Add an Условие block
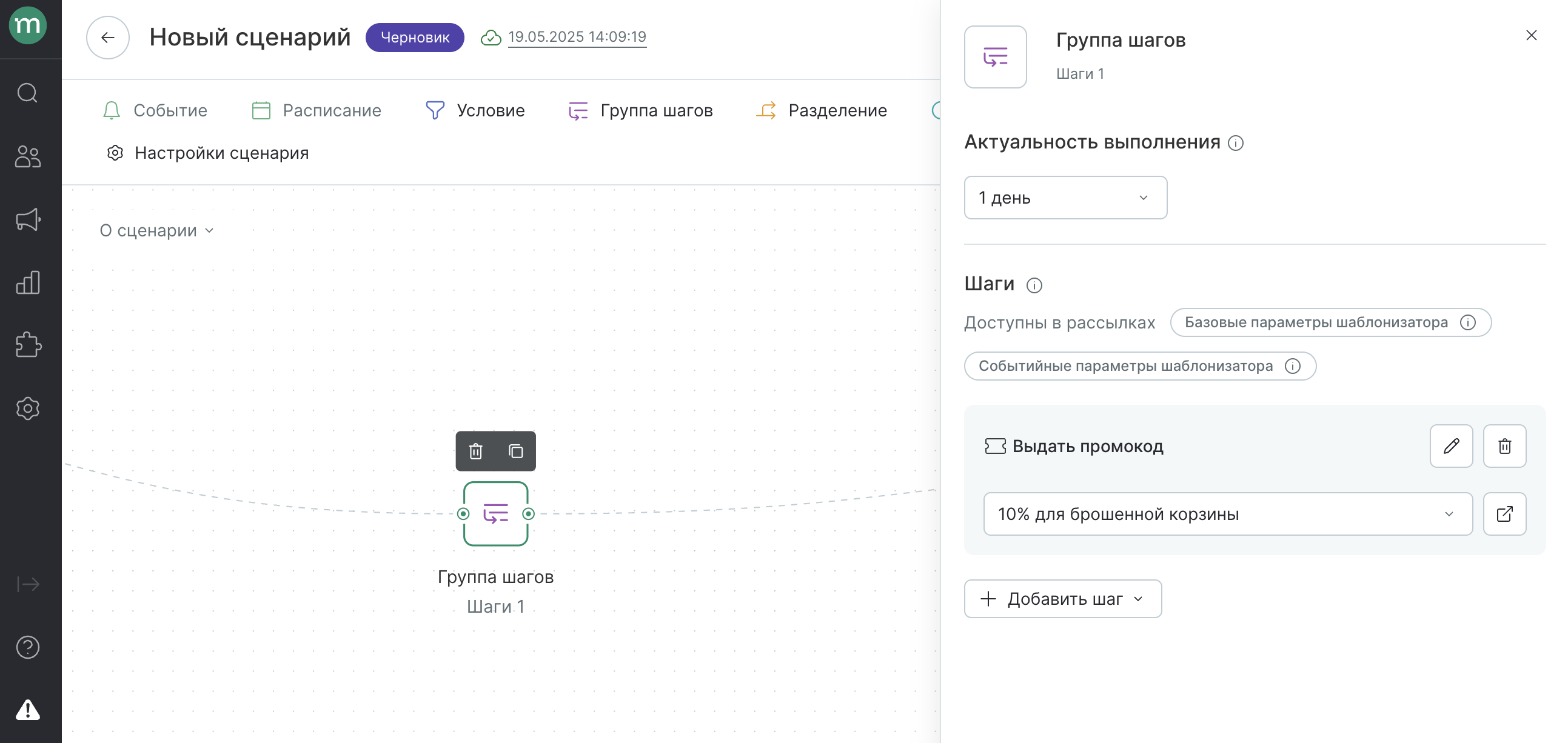The image size is (1568, 743). (475, 110)
